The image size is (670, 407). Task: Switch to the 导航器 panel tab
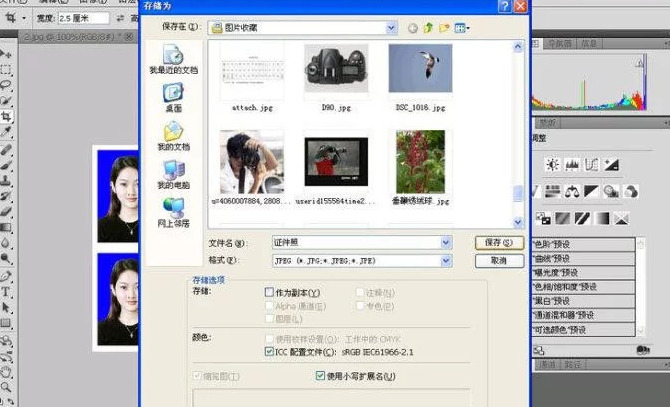pos(560,44)
